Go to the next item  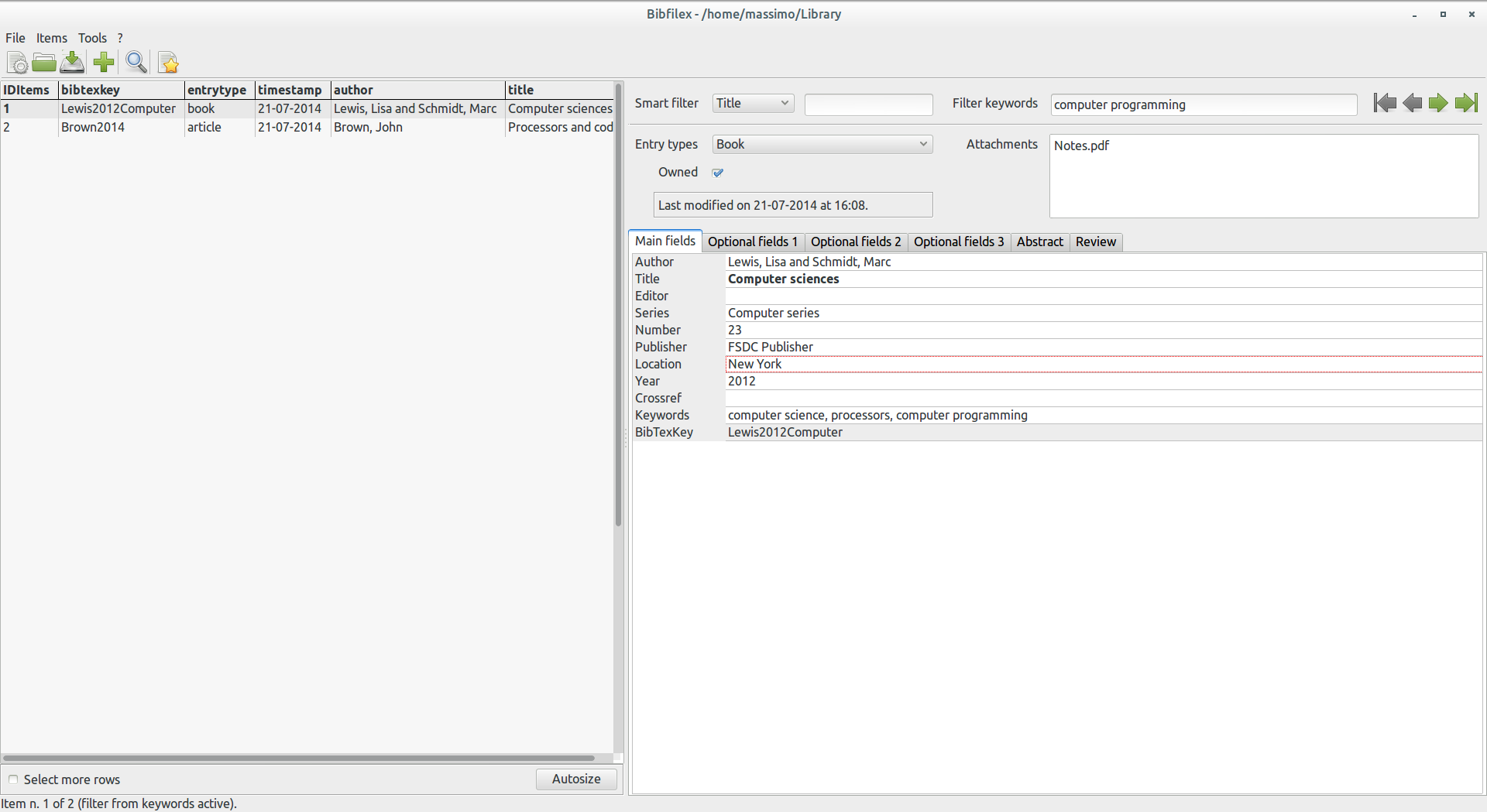(x=1438, y=103)
